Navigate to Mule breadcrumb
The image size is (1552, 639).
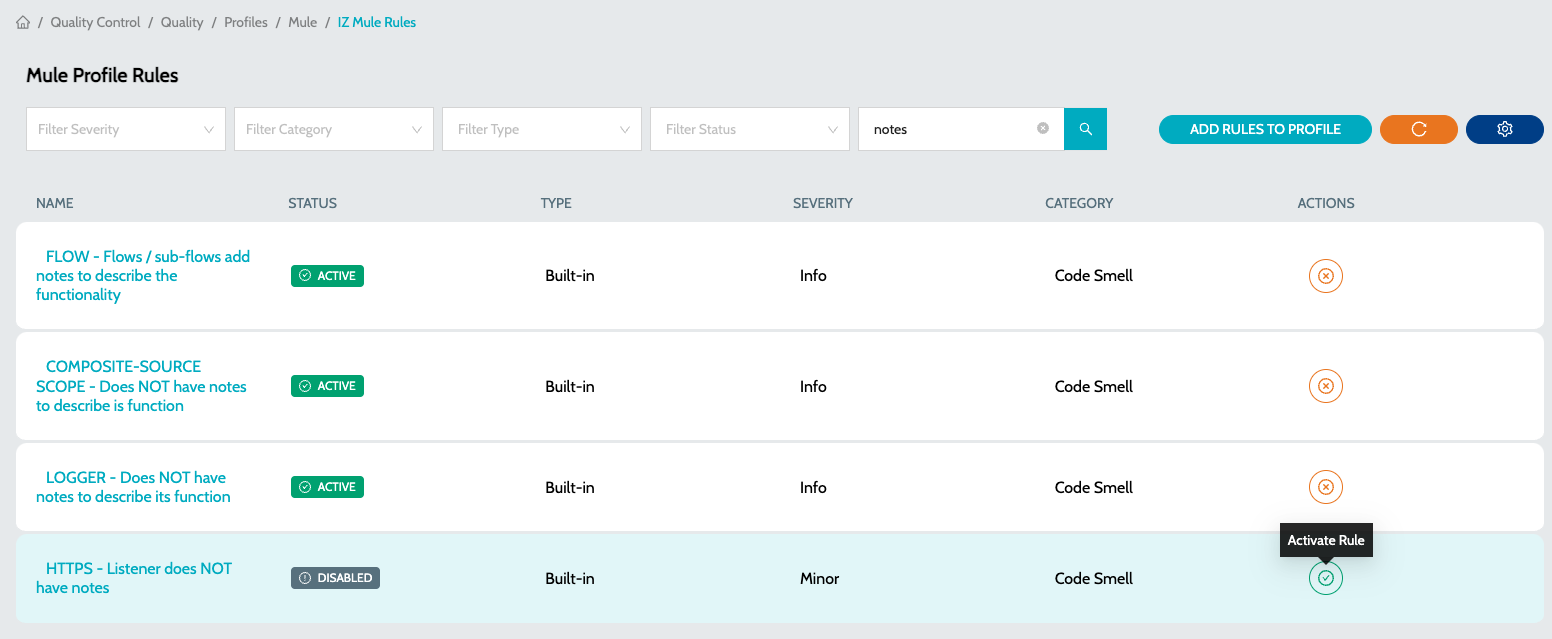coord(303,22)
